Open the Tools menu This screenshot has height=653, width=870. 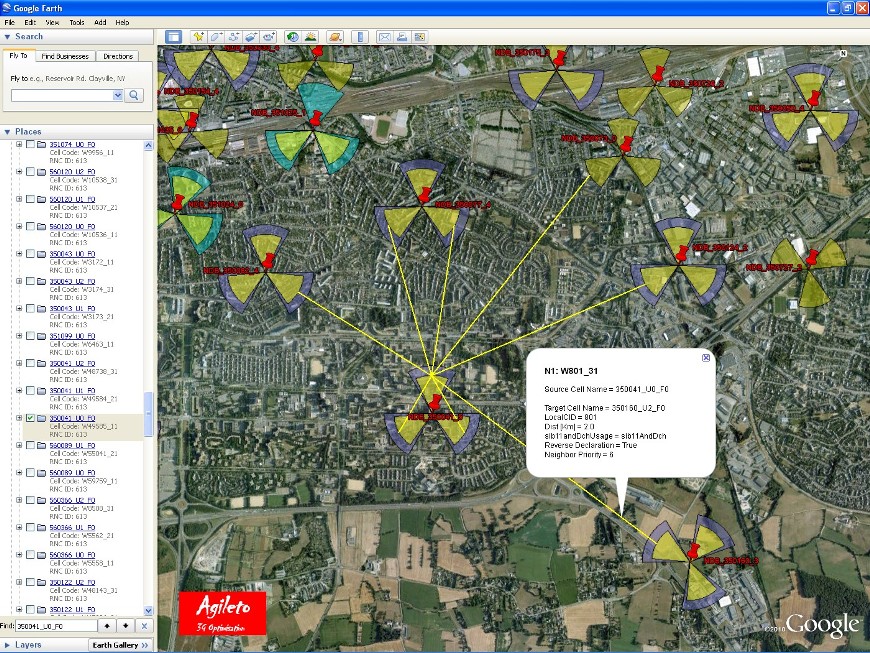(x=76, y=21)
